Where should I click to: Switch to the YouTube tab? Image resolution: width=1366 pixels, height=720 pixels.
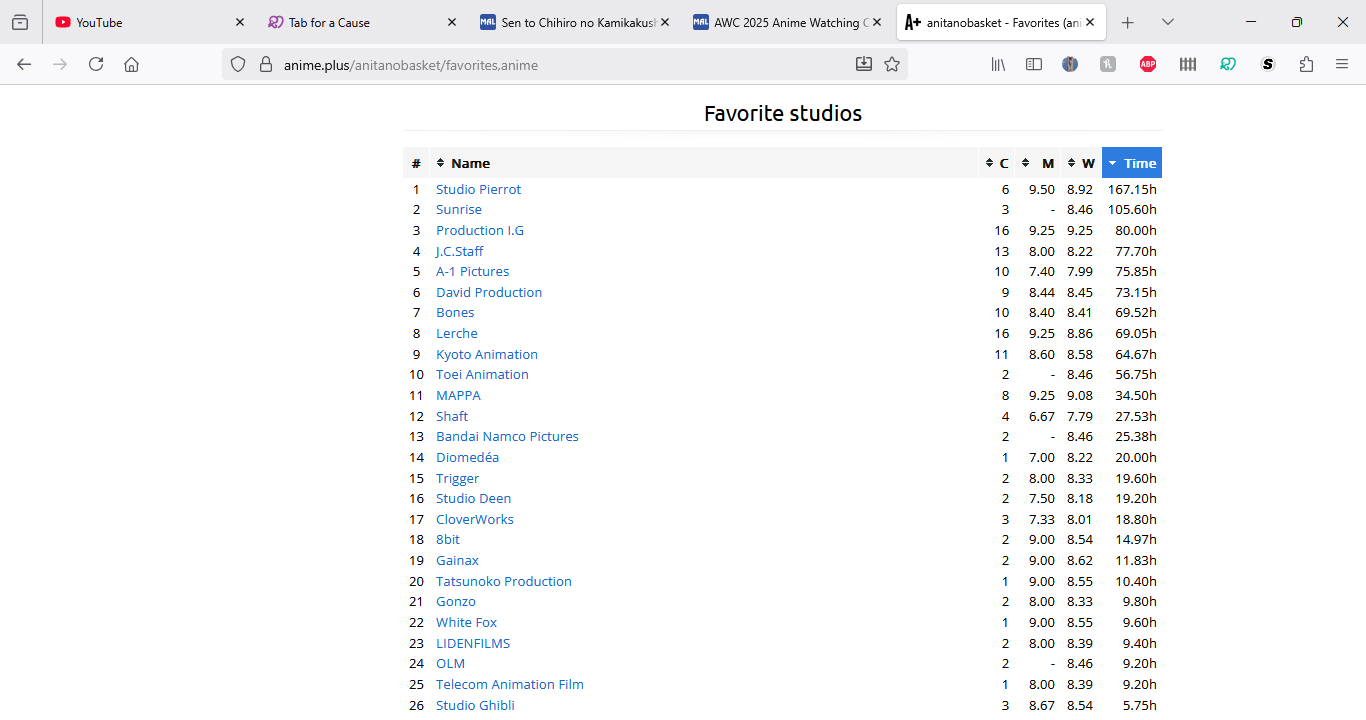[x=140, y=22]
